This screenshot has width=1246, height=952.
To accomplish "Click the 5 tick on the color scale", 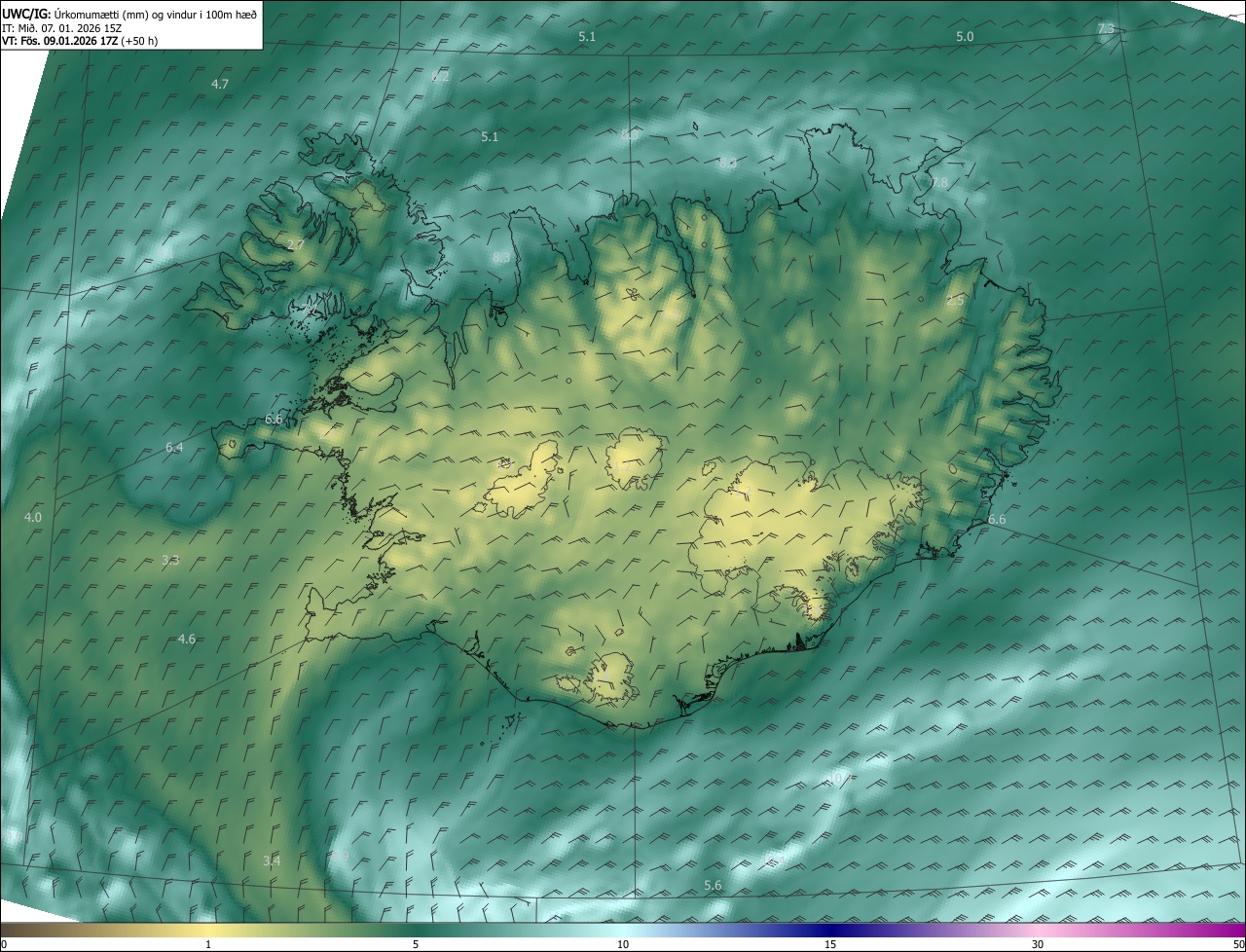I will pyautogui.click(x=416, y=945).
